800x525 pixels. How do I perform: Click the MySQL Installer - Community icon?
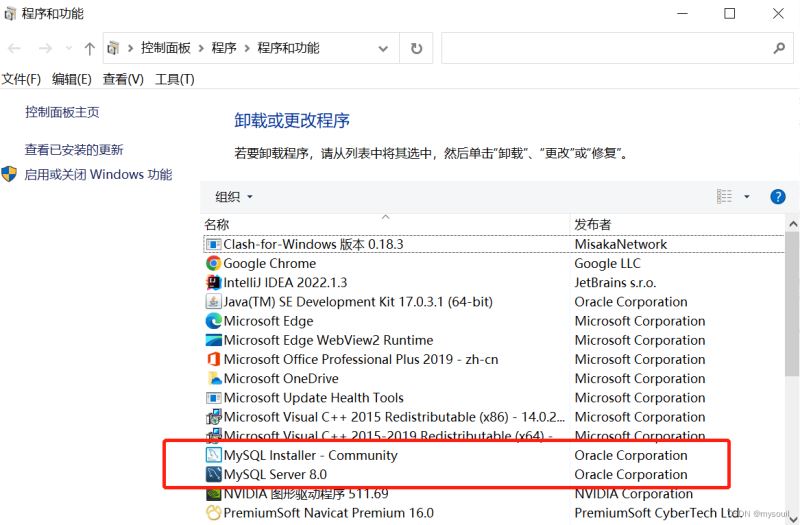click(x=213, y=455)
